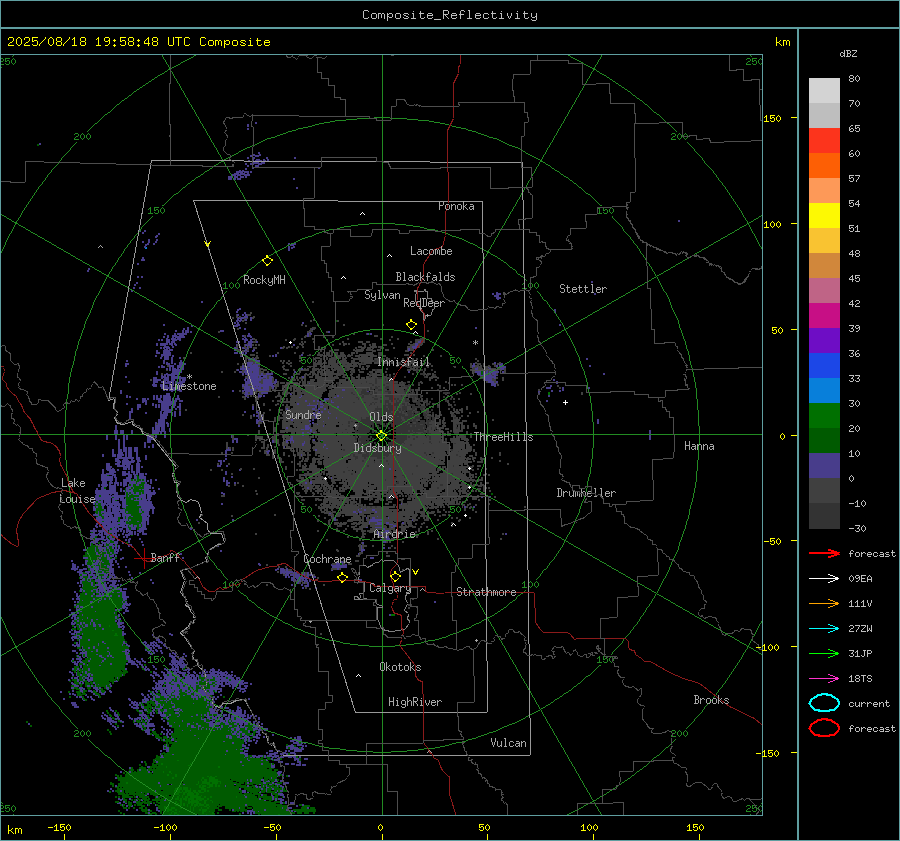Viewport: 900px width, 841px height.
Task: Select the light gray 80-70 dBZ swatch
Action: point(824,91)
